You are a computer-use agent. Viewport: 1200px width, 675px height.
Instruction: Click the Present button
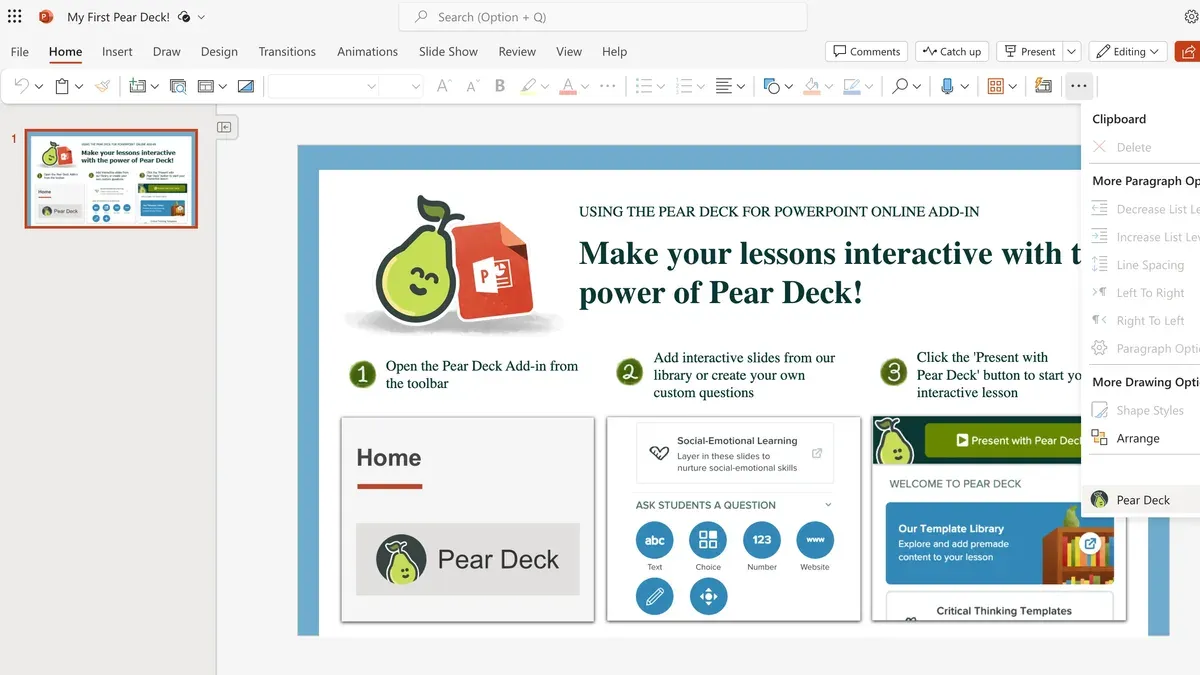pos(1028,51)
